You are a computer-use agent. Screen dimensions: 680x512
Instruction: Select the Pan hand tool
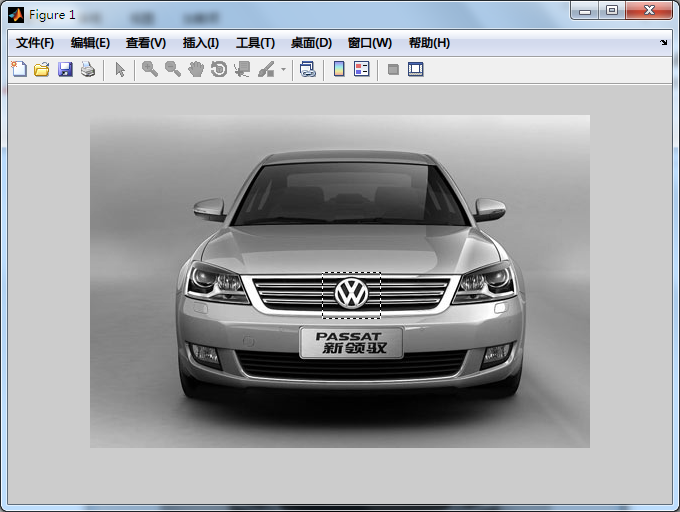196,69
